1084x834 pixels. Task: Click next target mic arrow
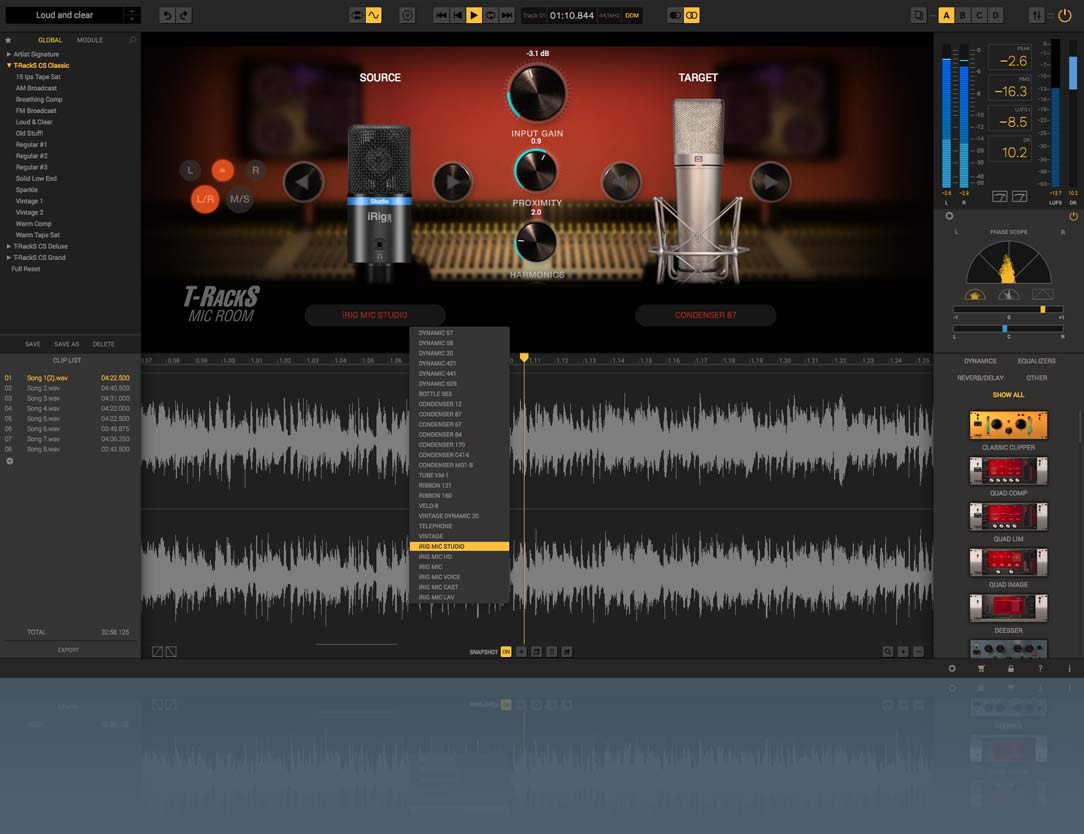point(770,183)
